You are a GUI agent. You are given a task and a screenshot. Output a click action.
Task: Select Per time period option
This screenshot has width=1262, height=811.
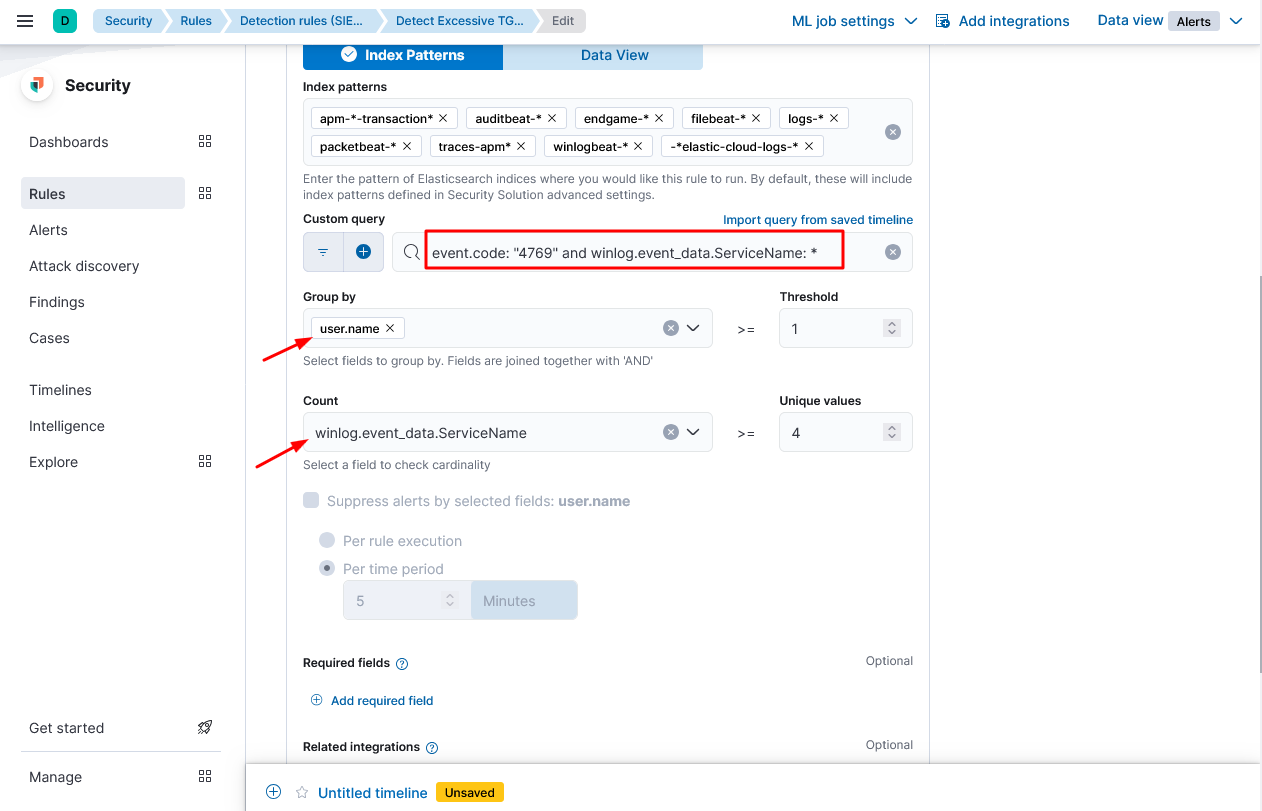(x=327, y=569)
